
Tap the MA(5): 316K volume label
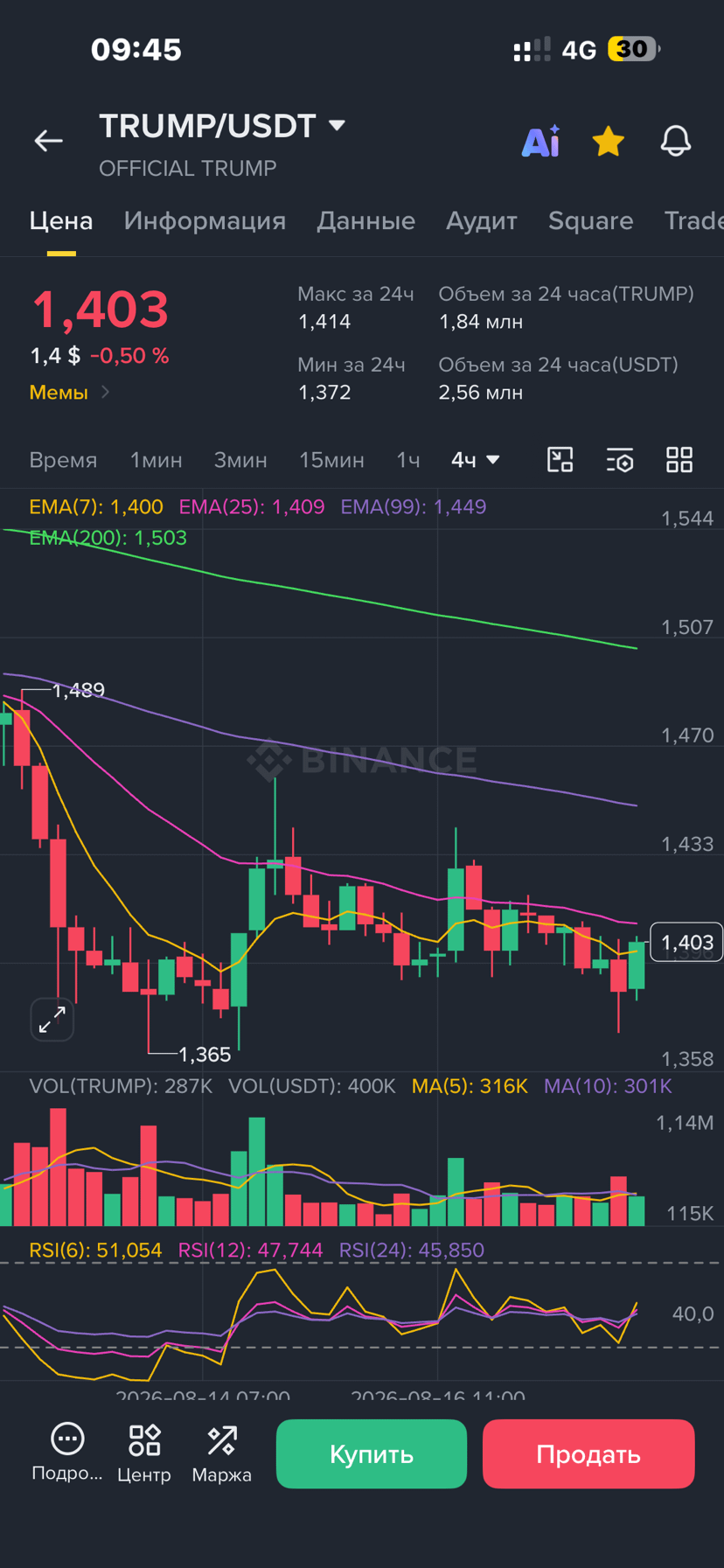470,1086
